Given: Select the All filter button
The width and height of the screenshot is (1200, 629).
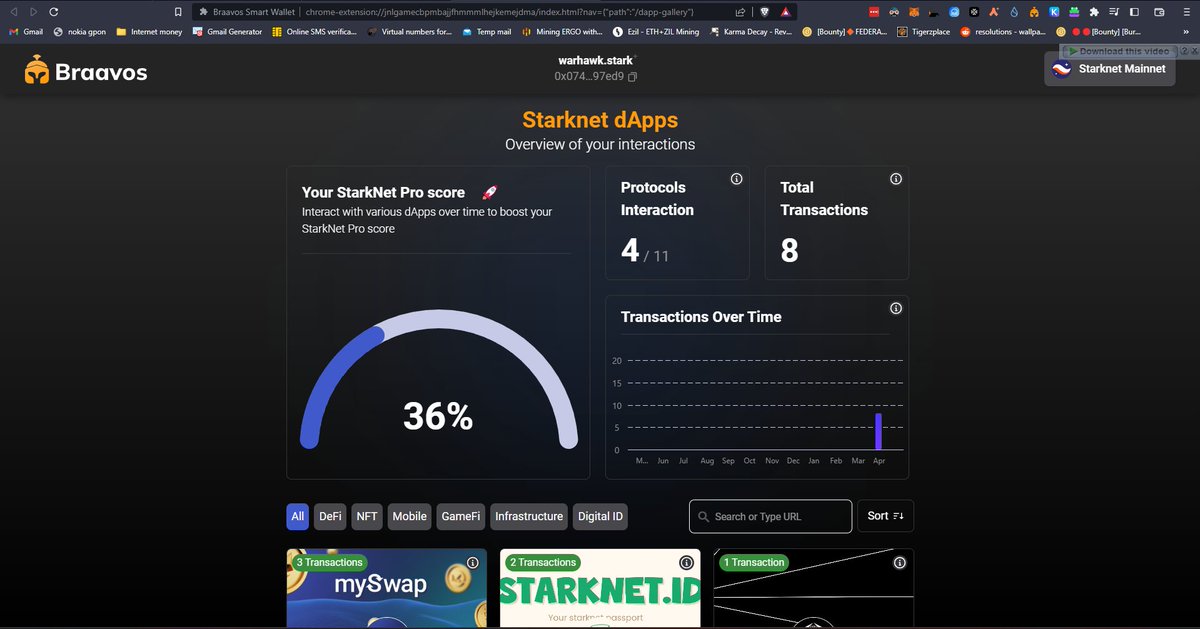Looking at the screenshot, I should [297, 516].
